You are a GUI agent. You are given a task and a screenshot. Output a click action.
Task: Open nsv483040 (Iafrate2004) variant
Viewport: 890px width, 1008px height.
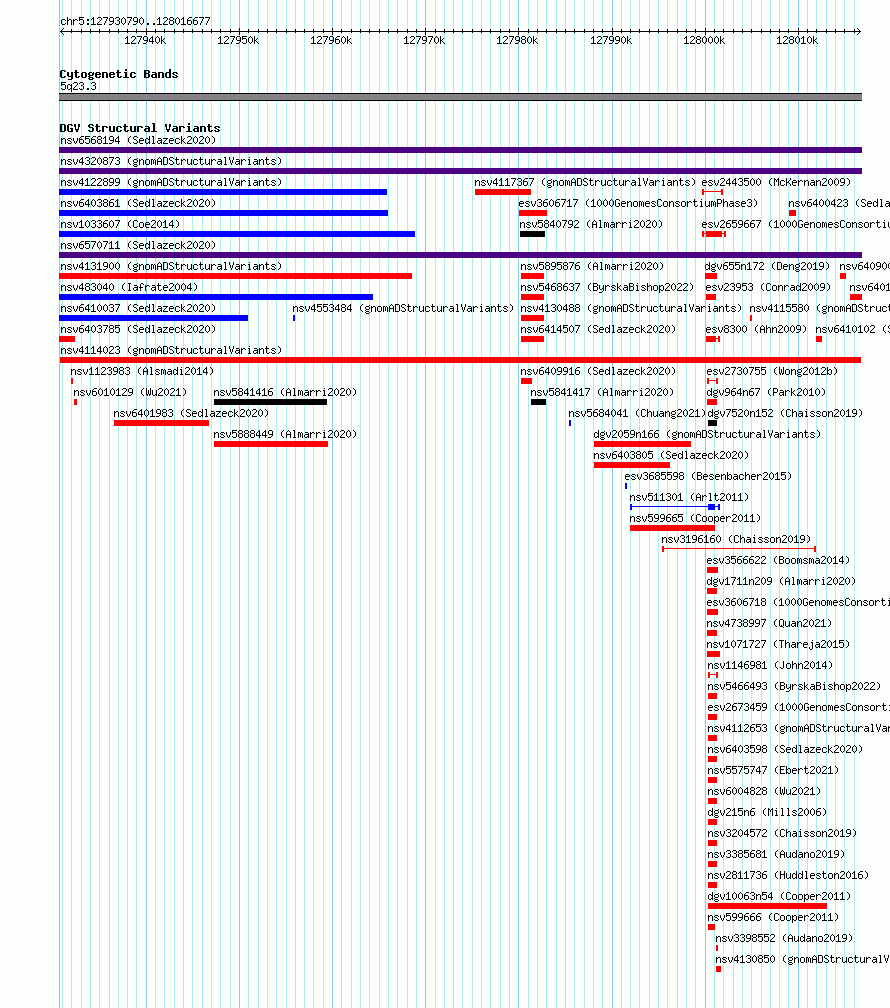(x=129, y=287)
